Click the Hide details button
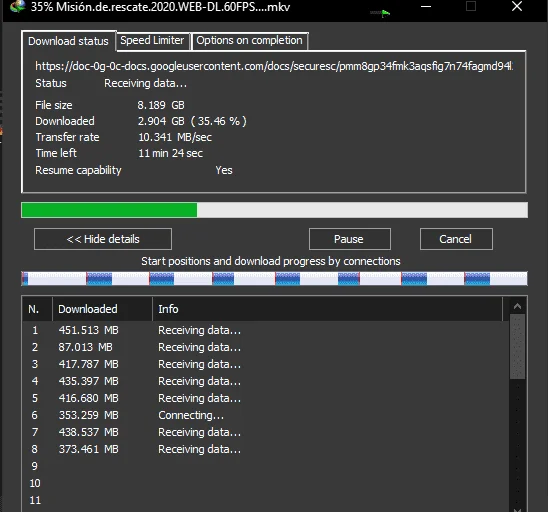Viewport: 548px width, 512px height. click(x=103, y=239)
